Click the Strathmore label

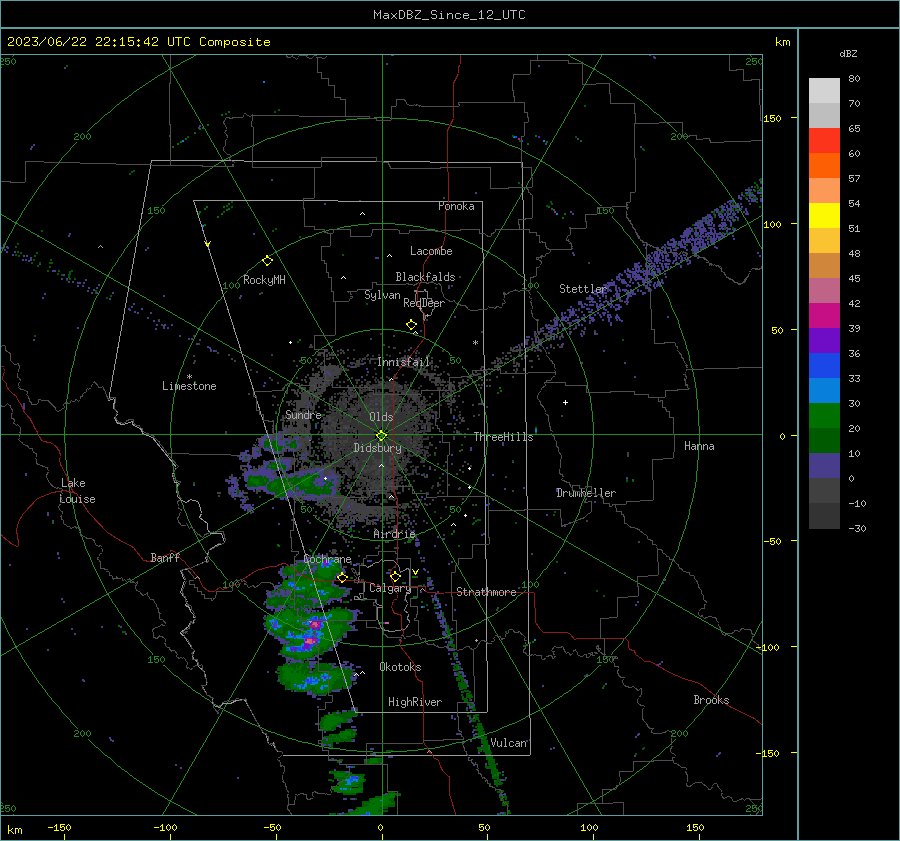487,592
